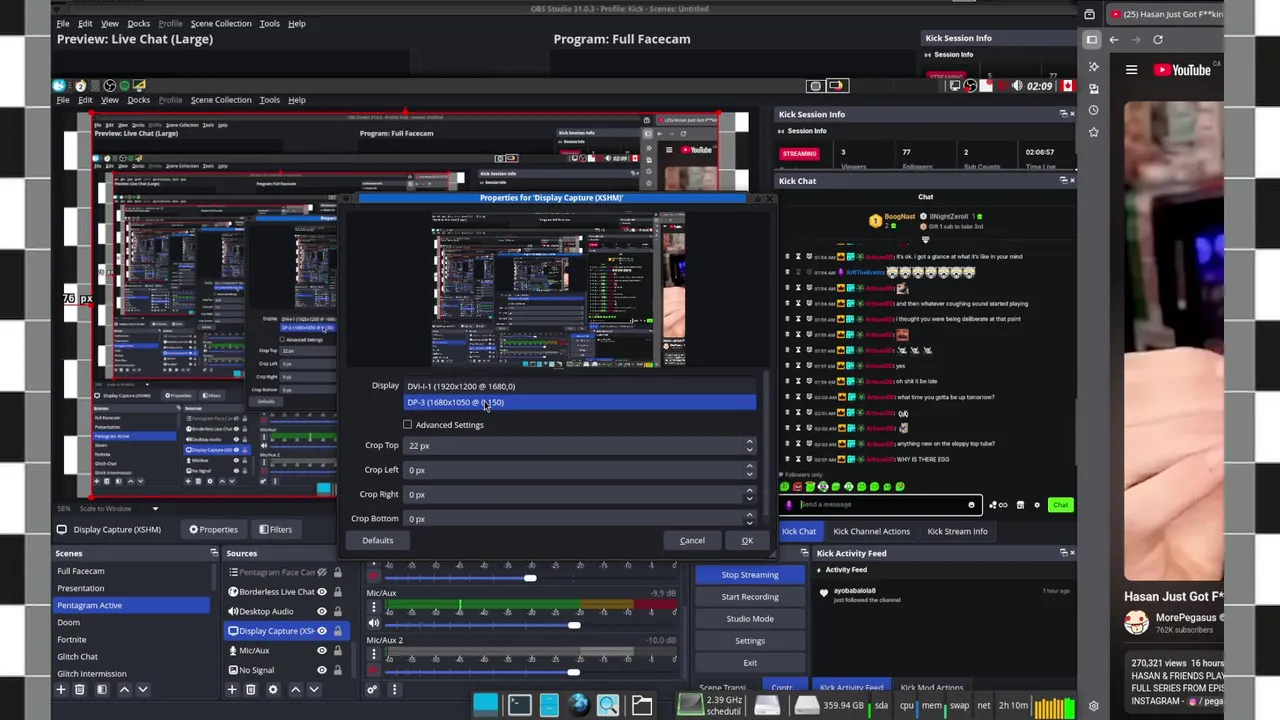Open scene filters icon in Scenes toolbar
The image size is (1280, 720).
pos(101,689)
